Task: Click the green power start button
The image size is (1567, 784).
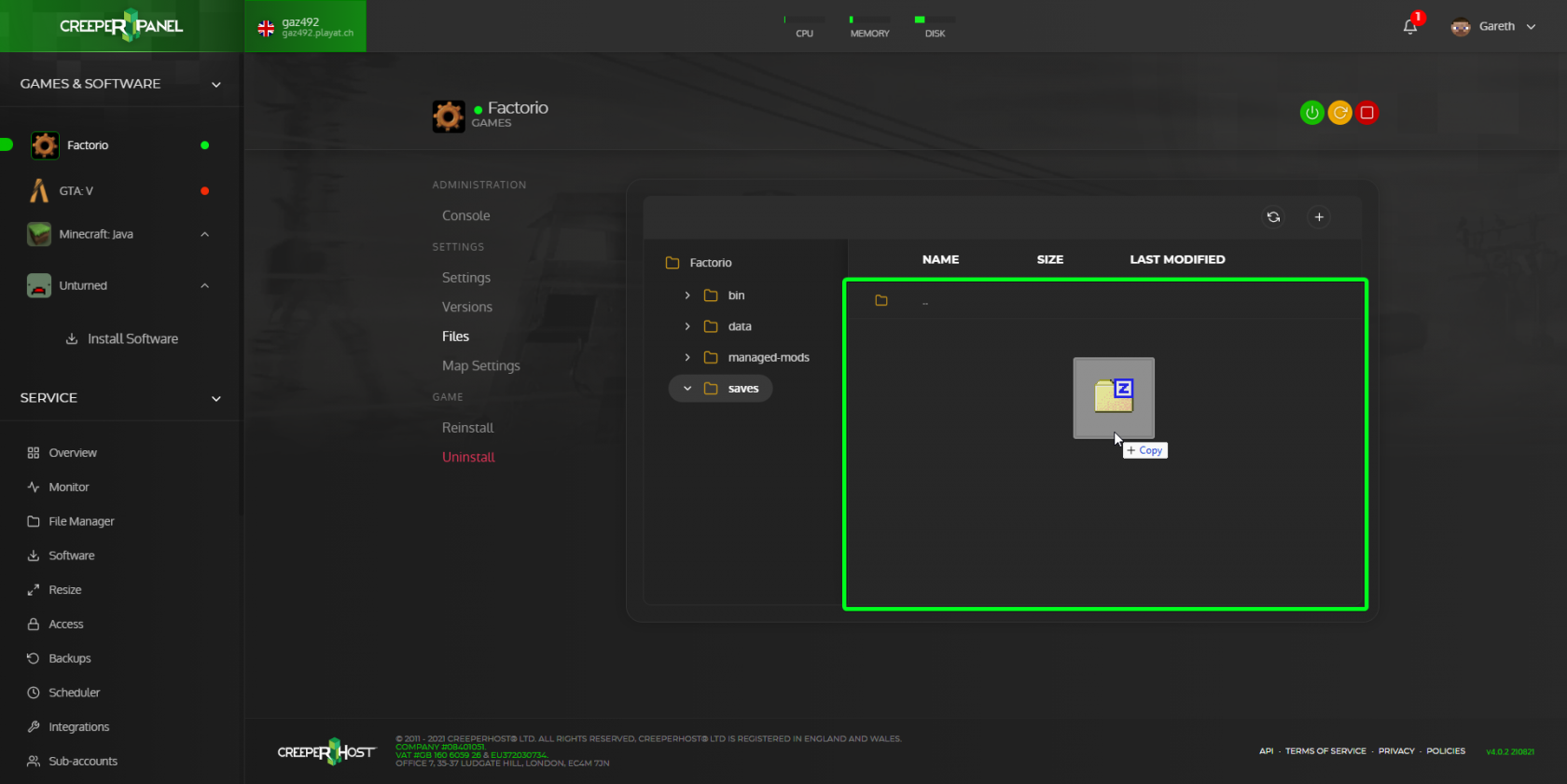Action: point(1312,113)
